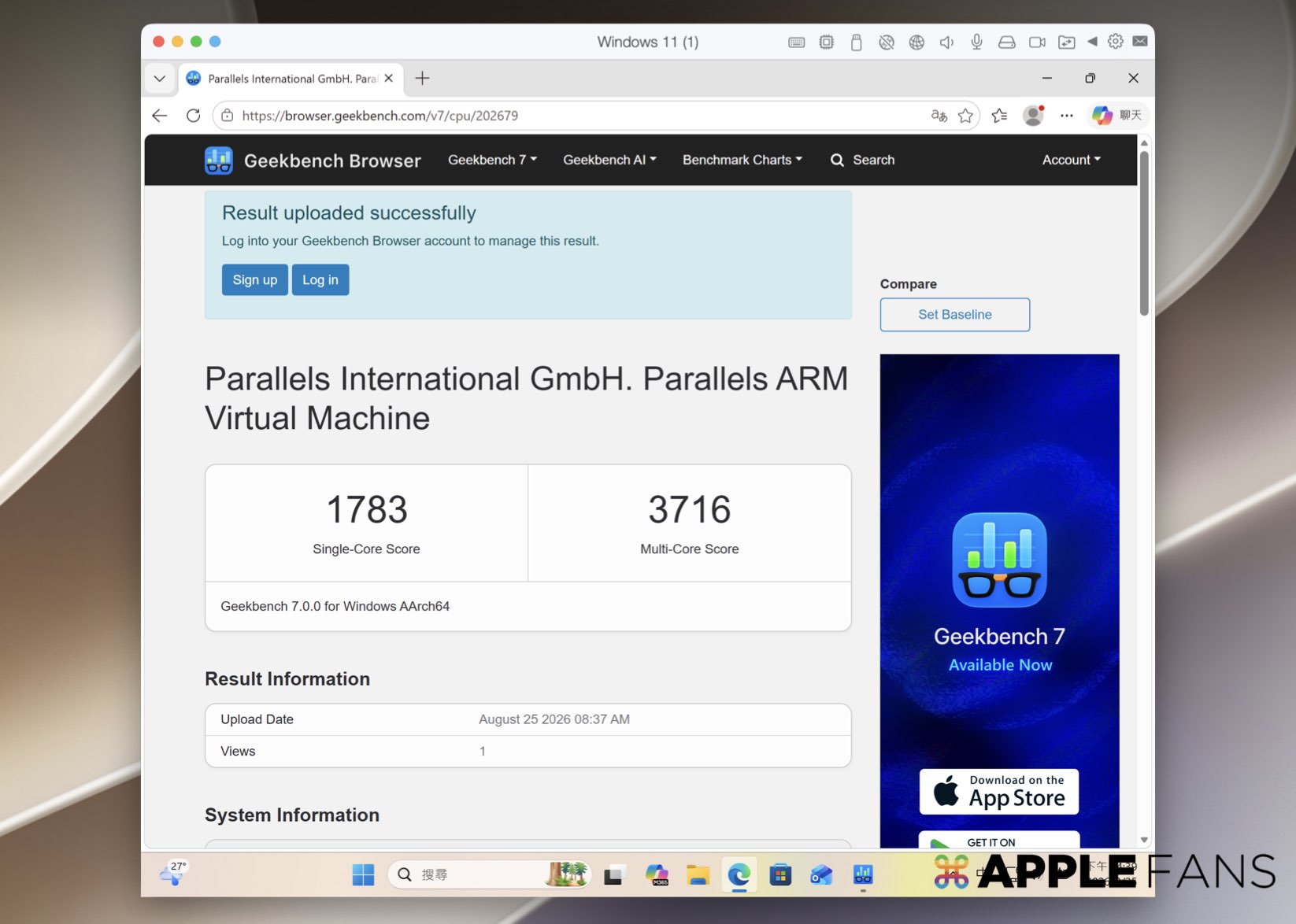Image resolution: width=1296 pixels, height=924 pixels.
Task: Open the Windows Start menu
Action: click(x=363, y=874)
